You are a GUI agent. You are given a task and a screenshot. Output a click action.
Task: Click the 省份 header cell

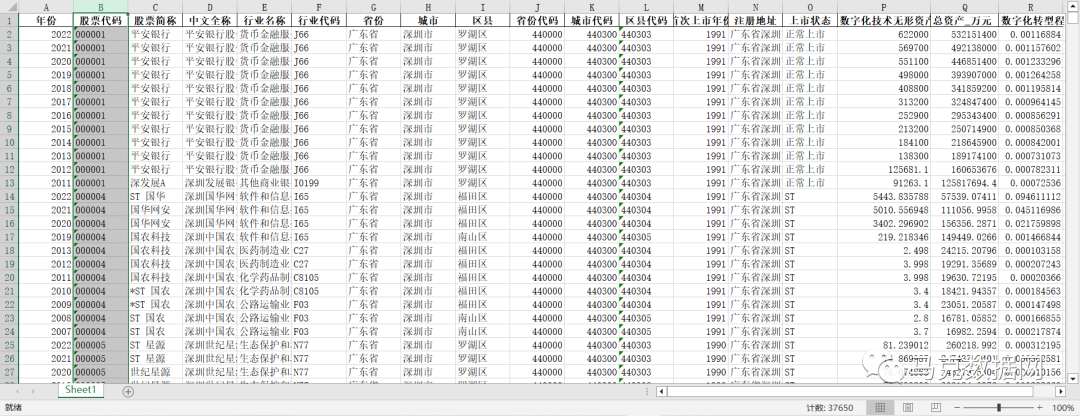[x=373, y=20]
